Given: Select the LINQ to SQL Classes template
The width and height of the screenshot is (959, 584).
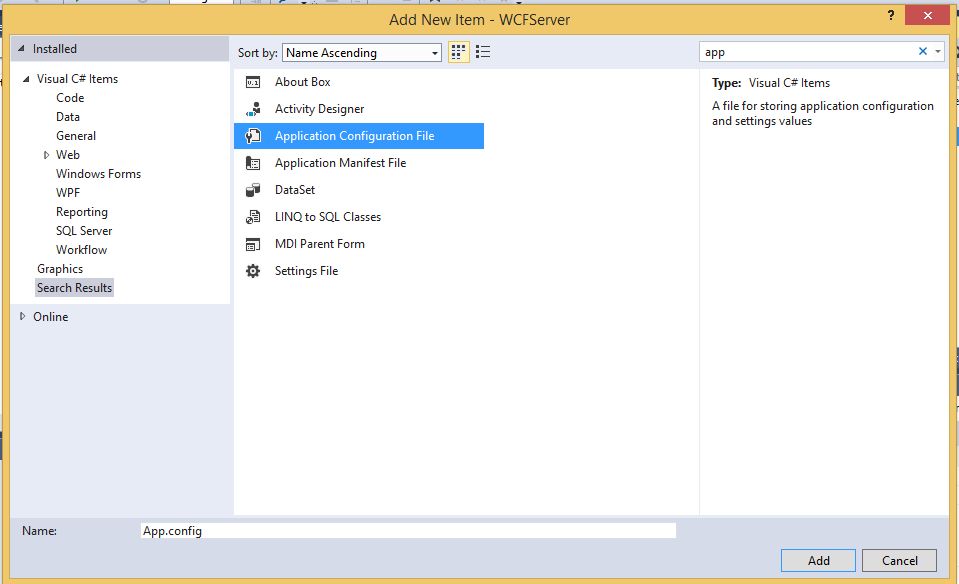Looking at the screenshot, I should click(x=329, y=216).
